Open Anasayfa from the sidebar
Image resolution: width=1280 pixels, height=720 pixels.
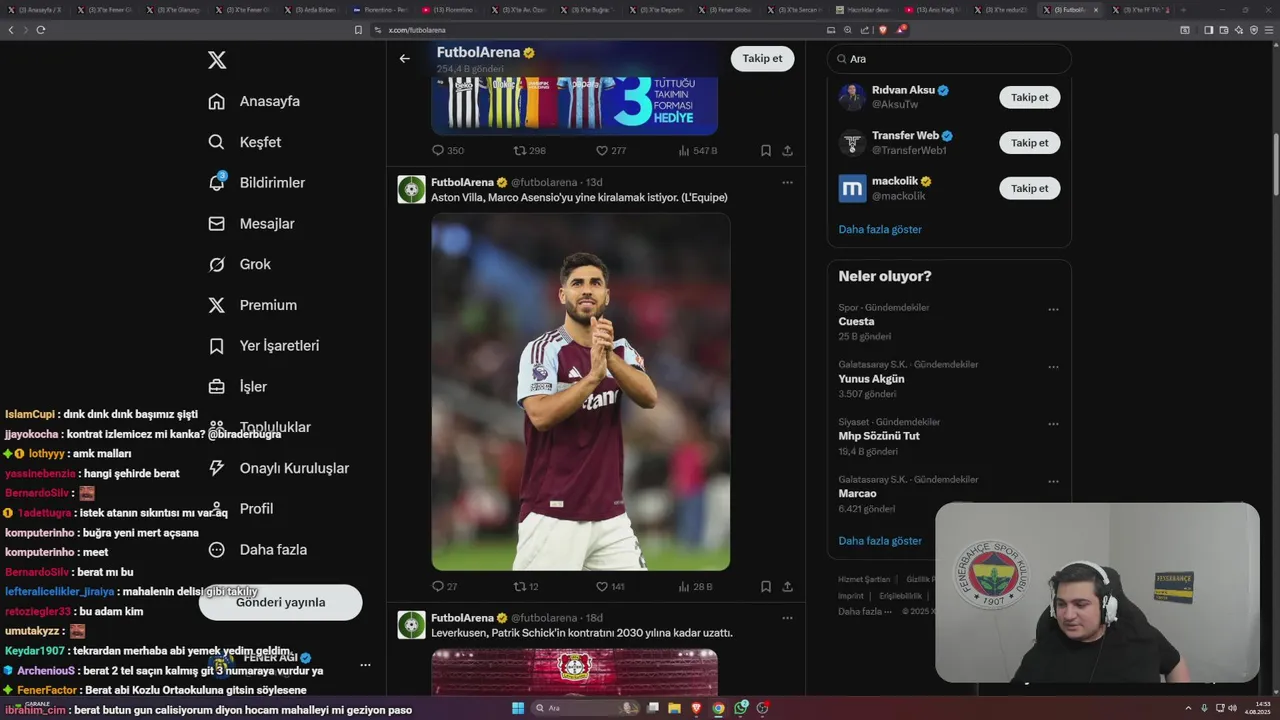pos(254,101)
